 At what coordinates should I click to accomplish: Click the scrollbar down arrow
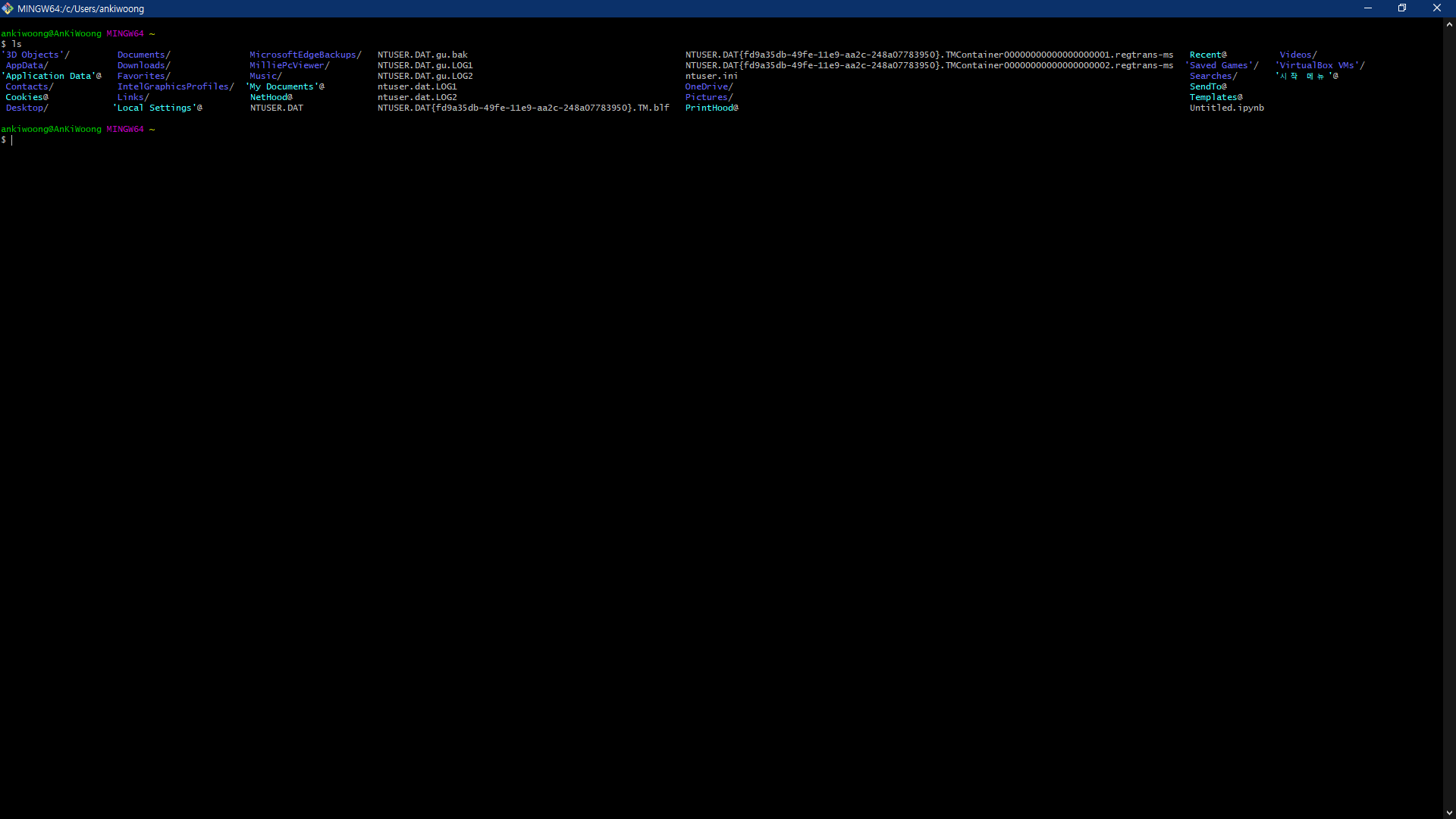pyautogui.click(x=1449, y=812)
